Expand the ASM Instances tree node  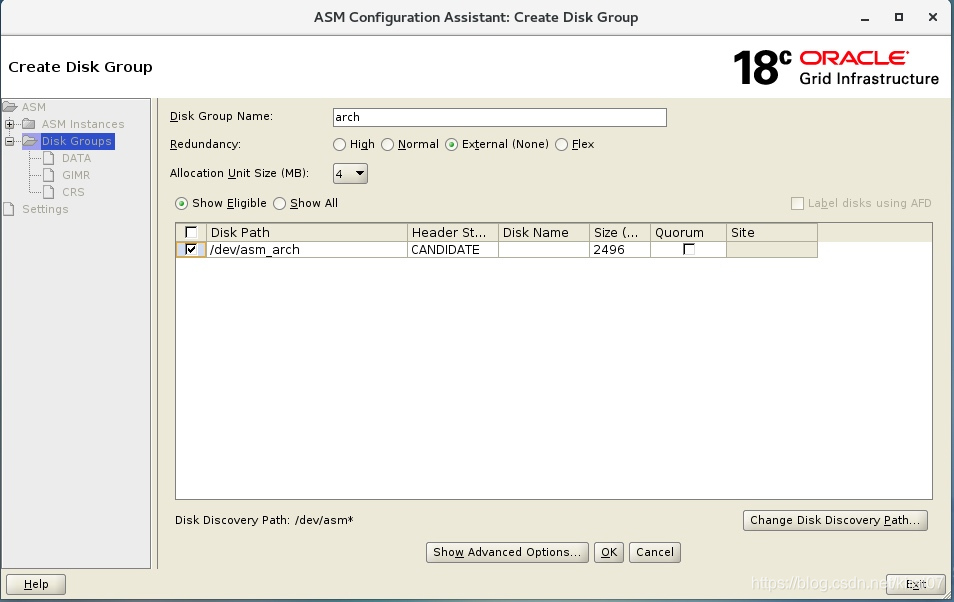coord(9,124)
